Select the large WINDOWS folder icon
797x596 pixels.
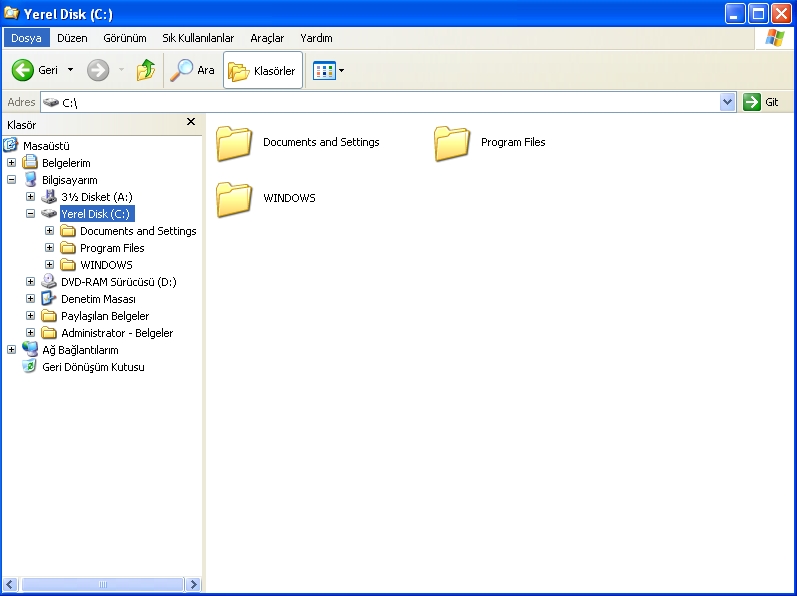[x=234, y=200]
